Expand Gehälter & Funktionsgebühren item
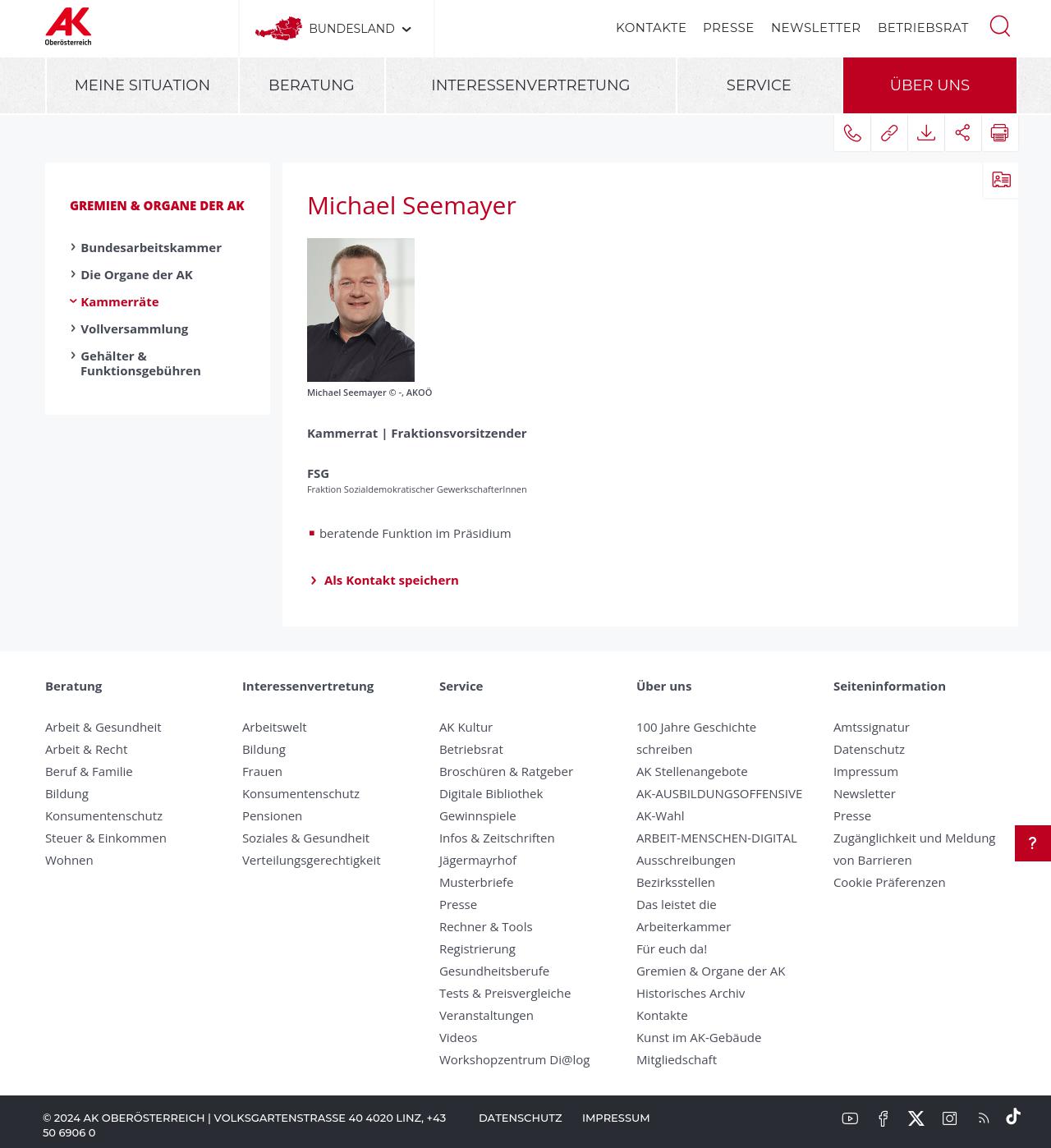Viewport: 1051px width, 1148px height. (x=140, y=363)
